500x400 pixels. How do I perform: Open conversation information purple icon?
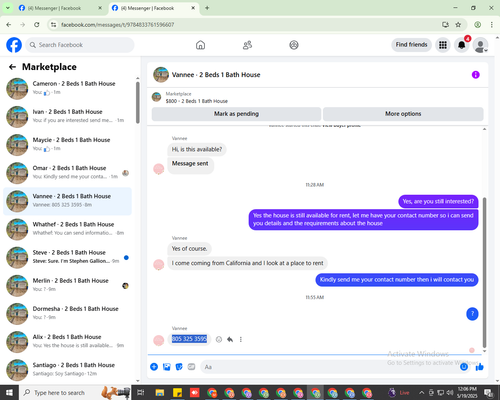[476, 75]
